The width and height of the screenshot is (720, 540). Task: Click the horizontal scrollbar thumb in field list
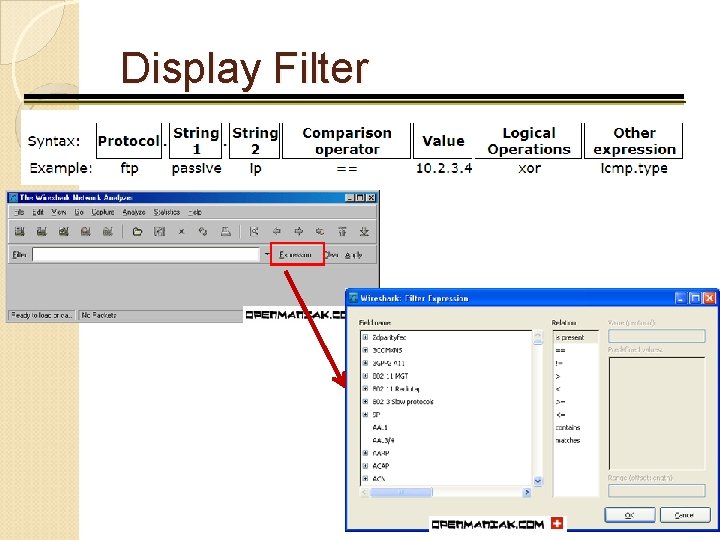point(401,492)
